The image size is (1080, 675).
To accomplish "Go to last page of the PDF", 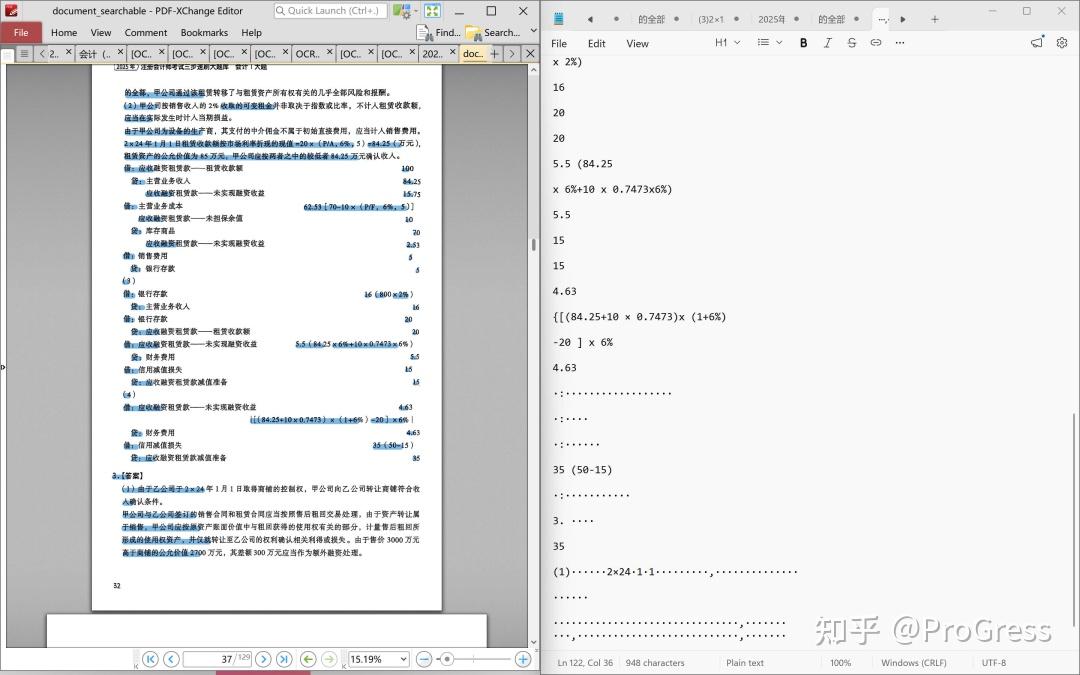I will [284, 659].
